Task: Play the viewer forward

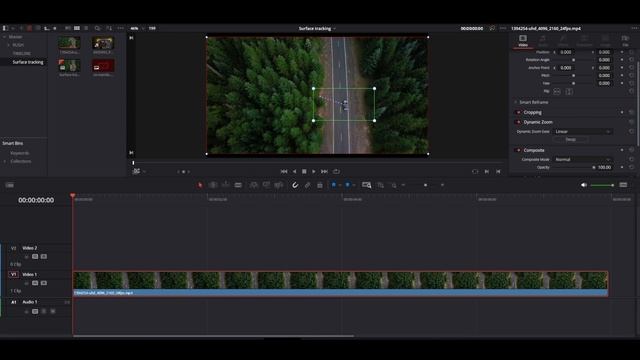Action: pyautogui.click(x=313, y=171)
